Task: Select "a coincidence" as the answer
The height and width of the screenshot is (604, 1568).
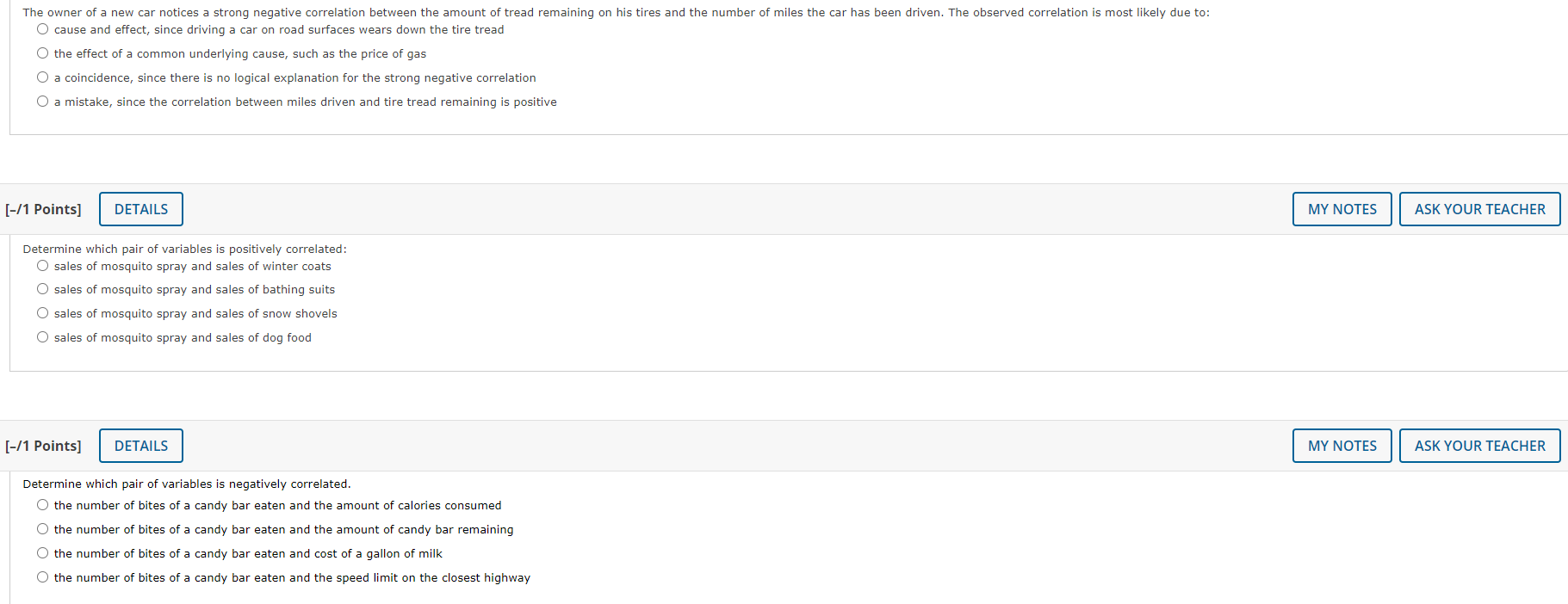Action: coord(42,77)
